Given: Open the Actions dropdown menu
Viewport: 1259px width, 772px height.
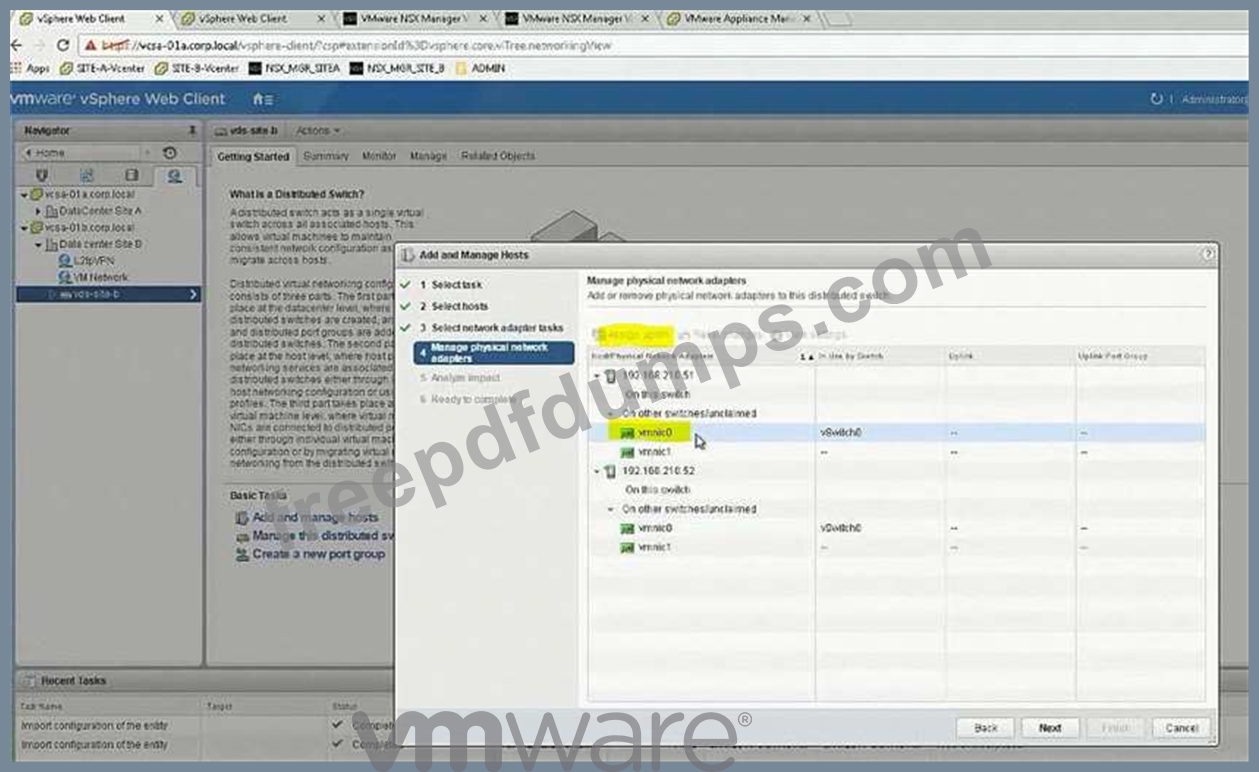Looking at the screenshot, I should [318, 131].
